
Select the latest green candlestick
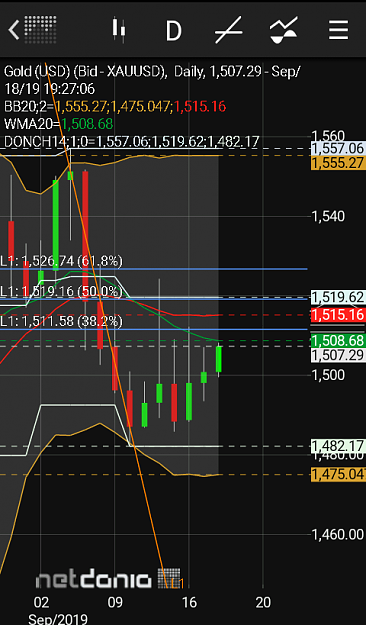point(219,359)
